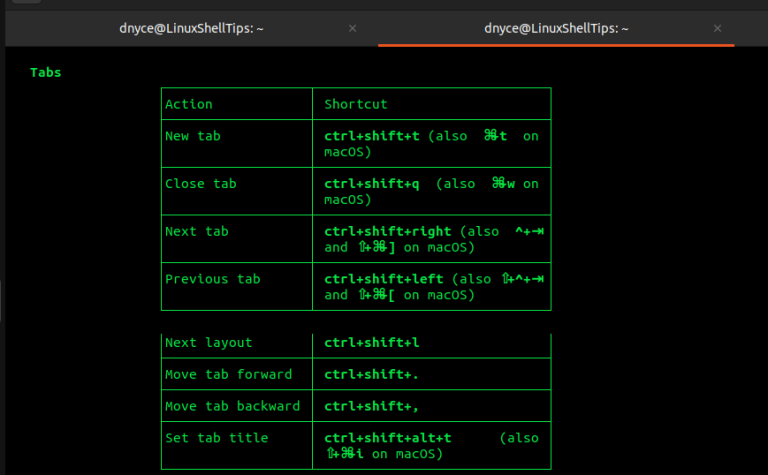Click the Move tab backward cell
The width and height of the screenshot is (768, 475).
click(233, 407)
